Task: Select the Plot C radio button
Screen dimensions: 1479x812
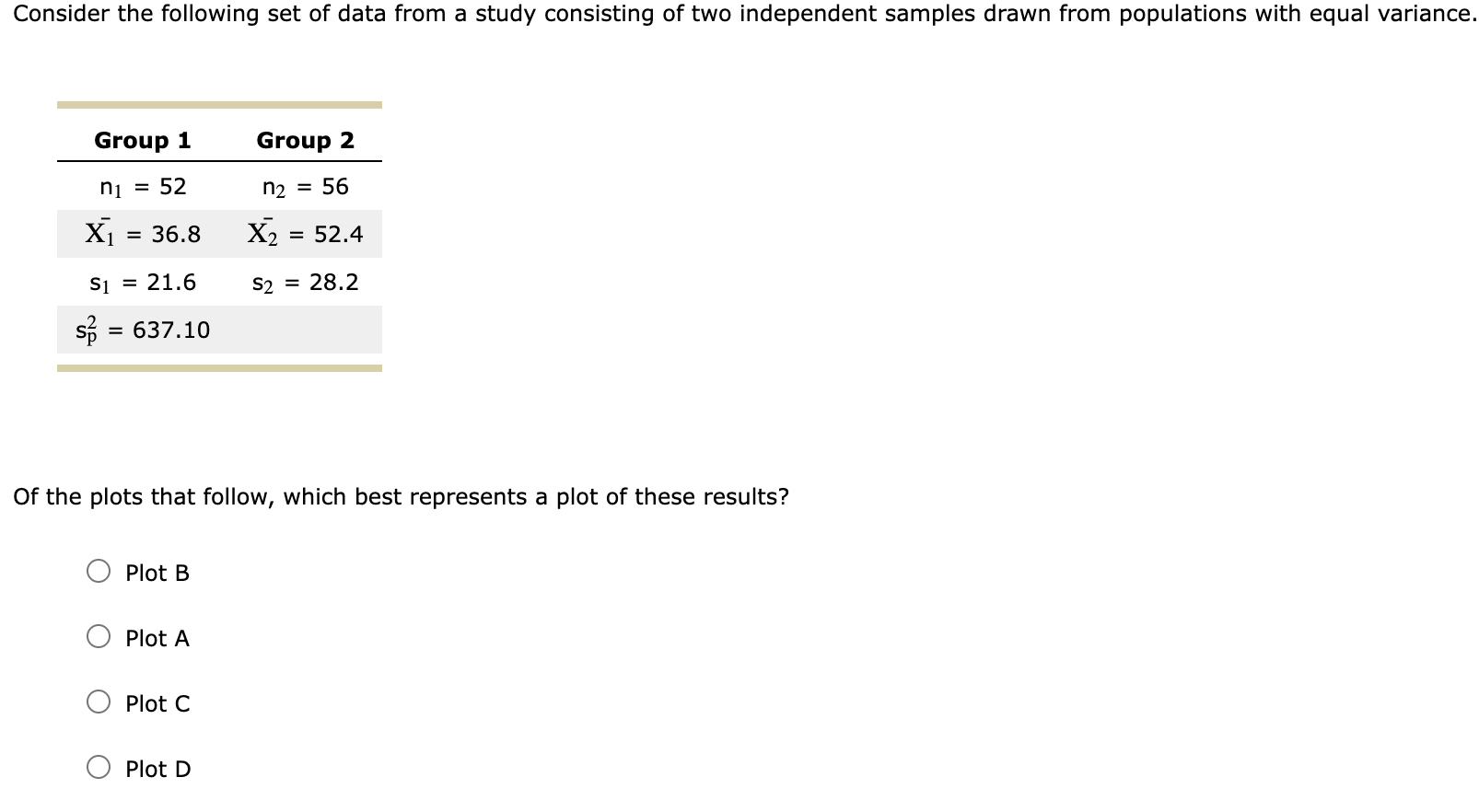Action: (99, 703)
